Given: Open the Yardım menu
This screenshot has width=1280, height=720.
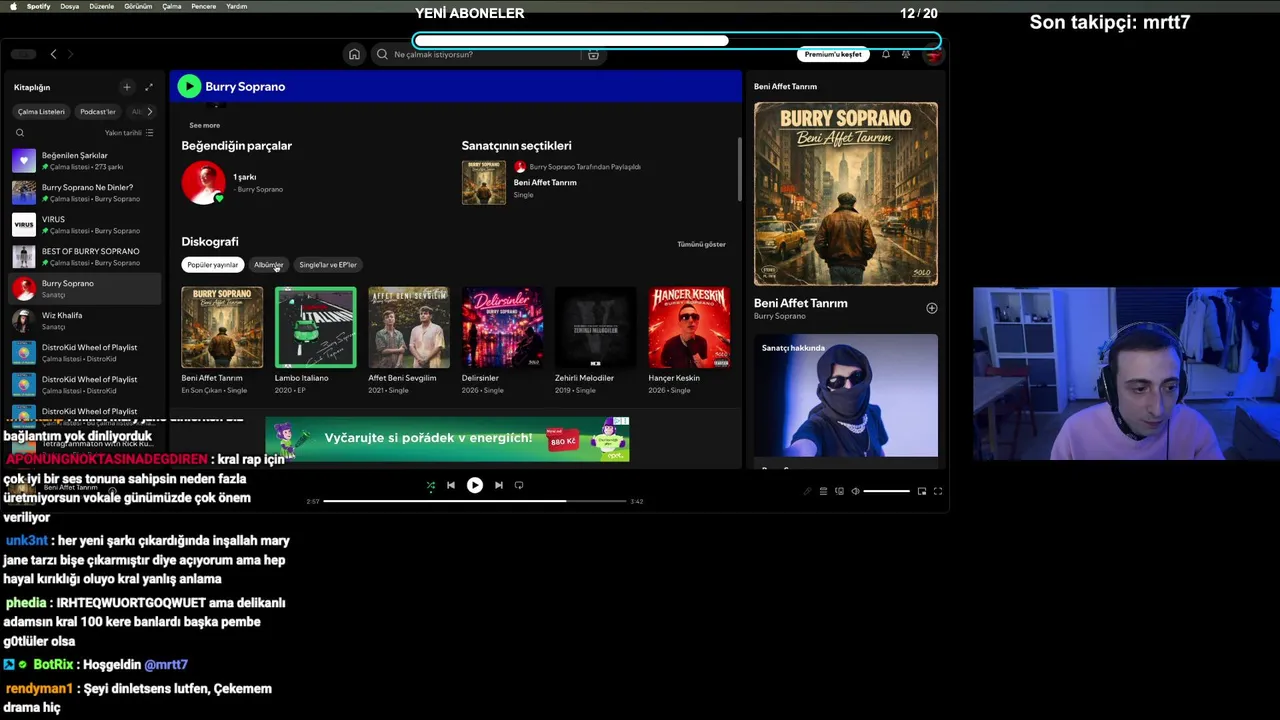Looking at the screenshot, I should tap(236, 6).
